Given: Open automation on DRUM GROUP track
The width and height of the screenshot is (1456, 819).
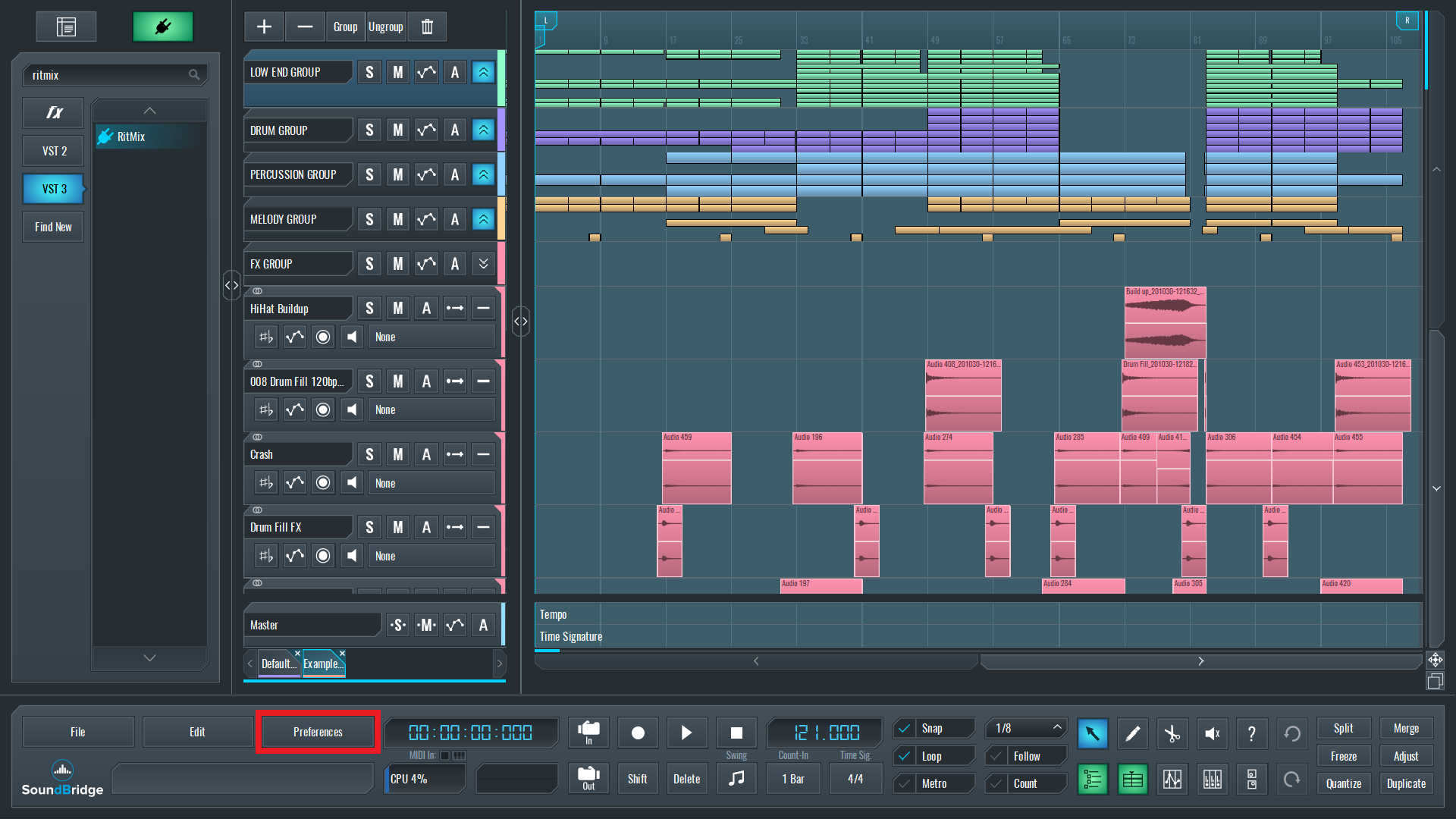Looking at the screenshot, I should coord(426,130).
